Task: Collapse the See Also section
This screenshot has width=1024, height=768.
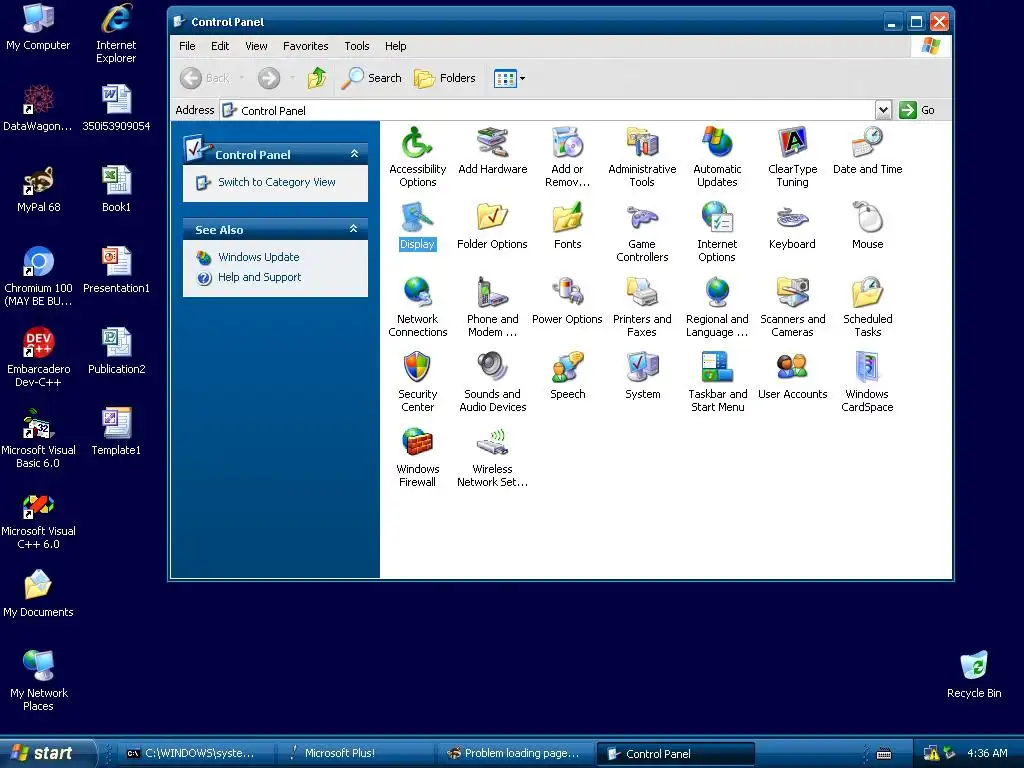Action: click(x=354, y=229)
